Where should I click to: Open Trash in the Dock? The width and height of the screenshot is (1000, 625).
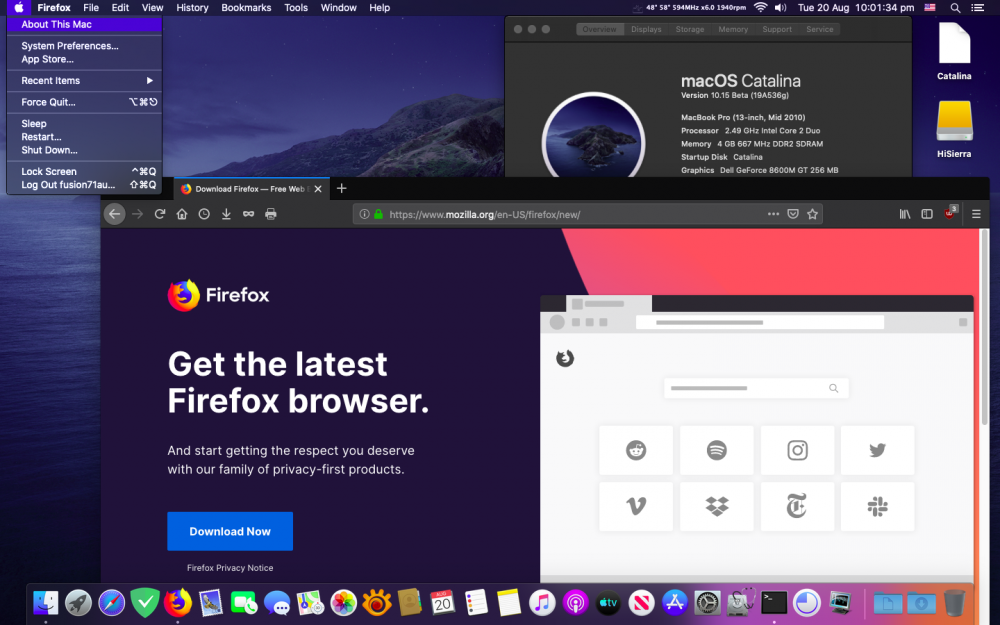click(955, 603)
